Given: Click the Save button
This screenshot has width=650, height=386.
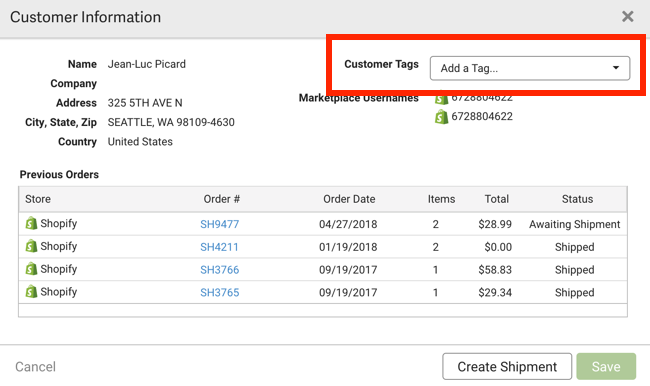Looking at the screenshot, I should [606, 367].
